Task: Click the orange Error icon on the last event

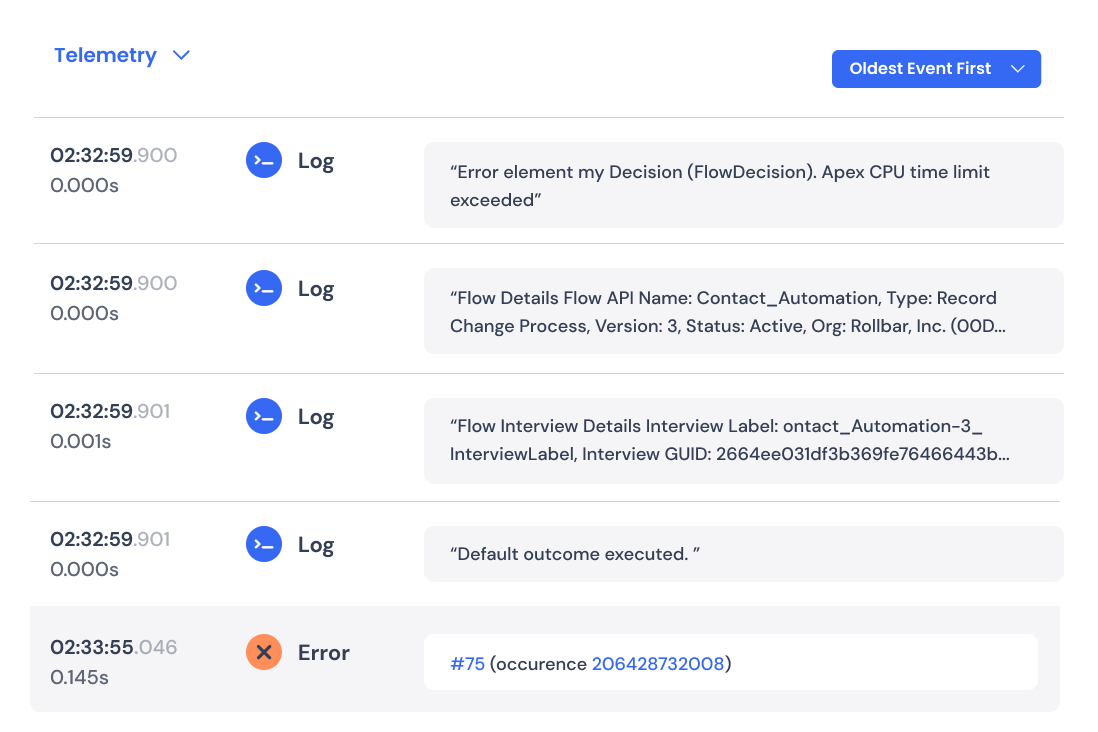Action: [x=263, y=652]
